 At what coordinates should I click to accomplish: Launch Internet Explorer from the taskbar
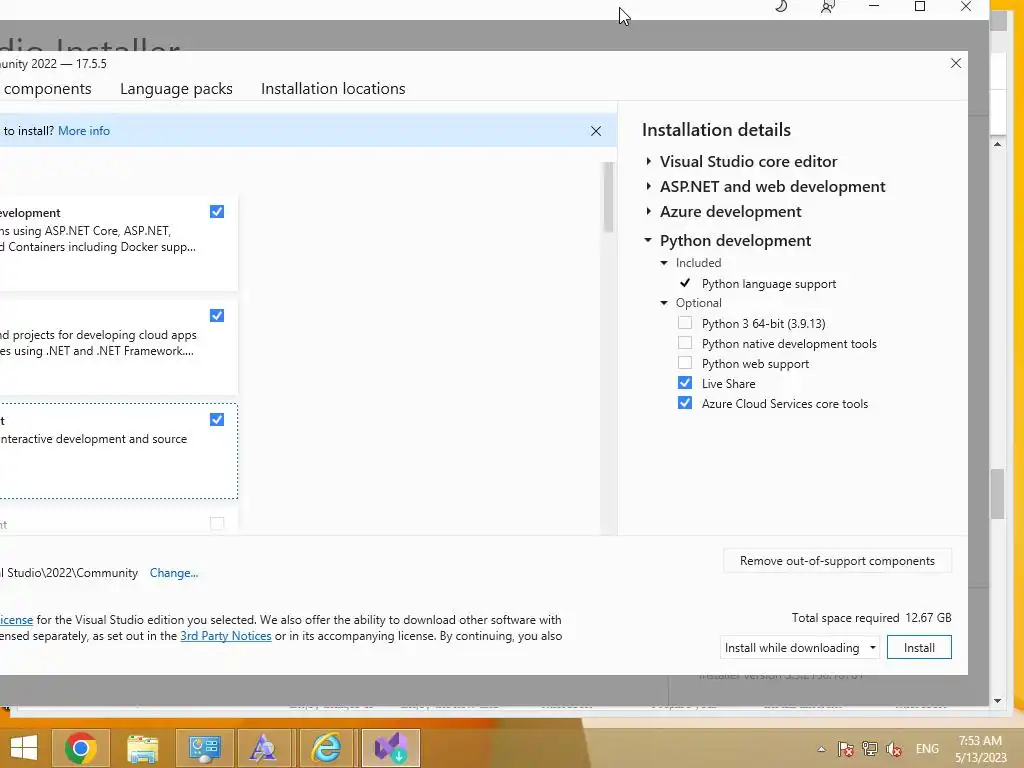point(325,748)
